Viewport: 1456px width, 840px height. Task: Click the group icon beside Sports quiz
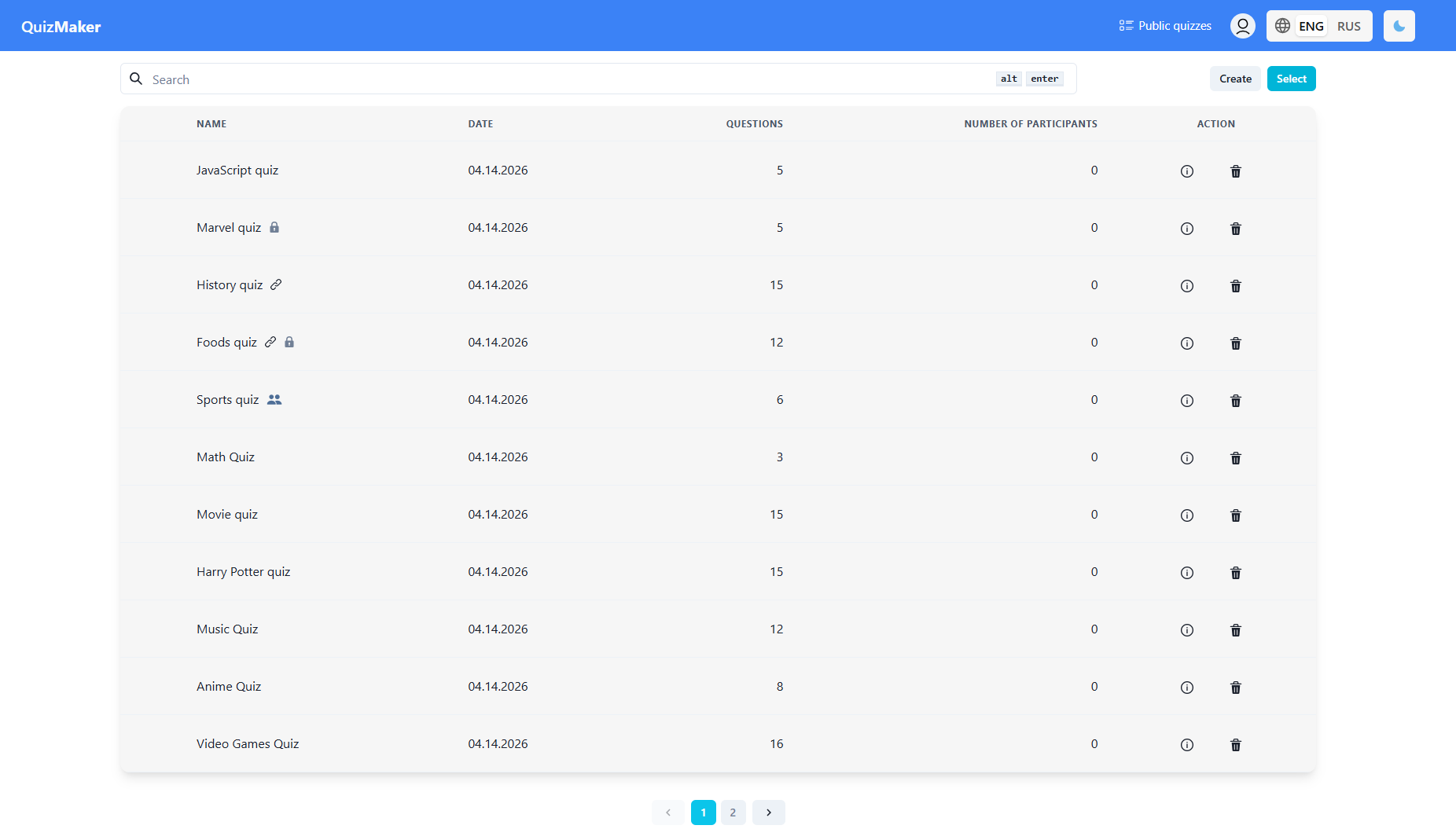click(274, 399)
